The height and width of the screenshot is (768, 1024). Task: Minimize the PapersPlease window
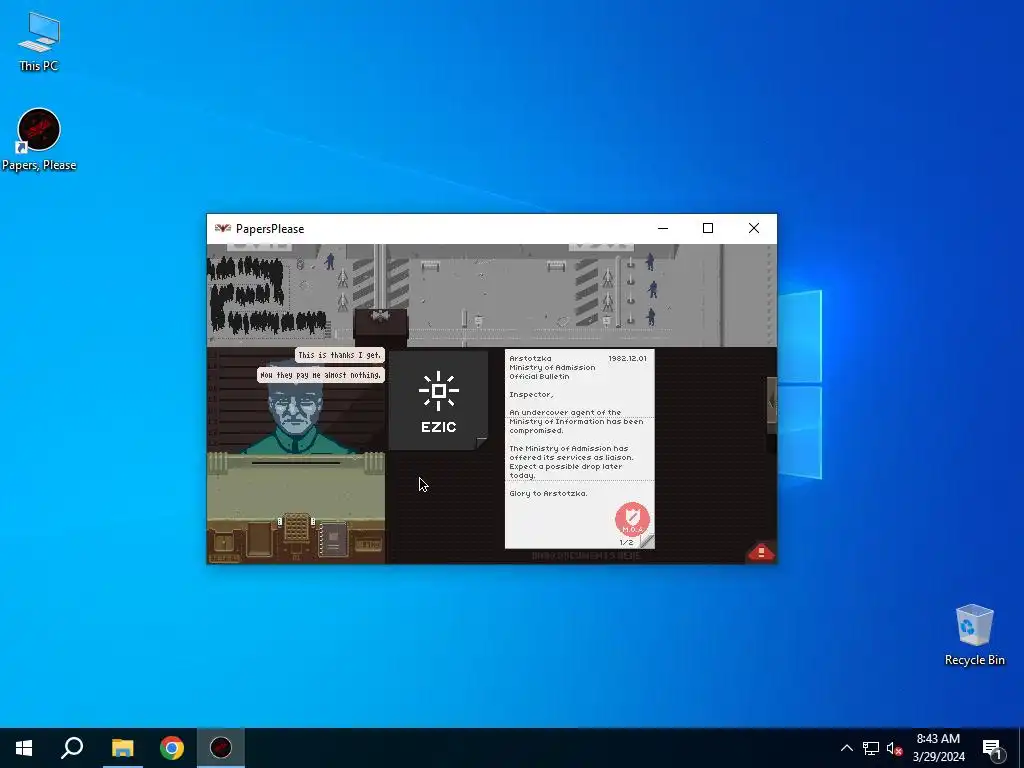click(663, 229)
